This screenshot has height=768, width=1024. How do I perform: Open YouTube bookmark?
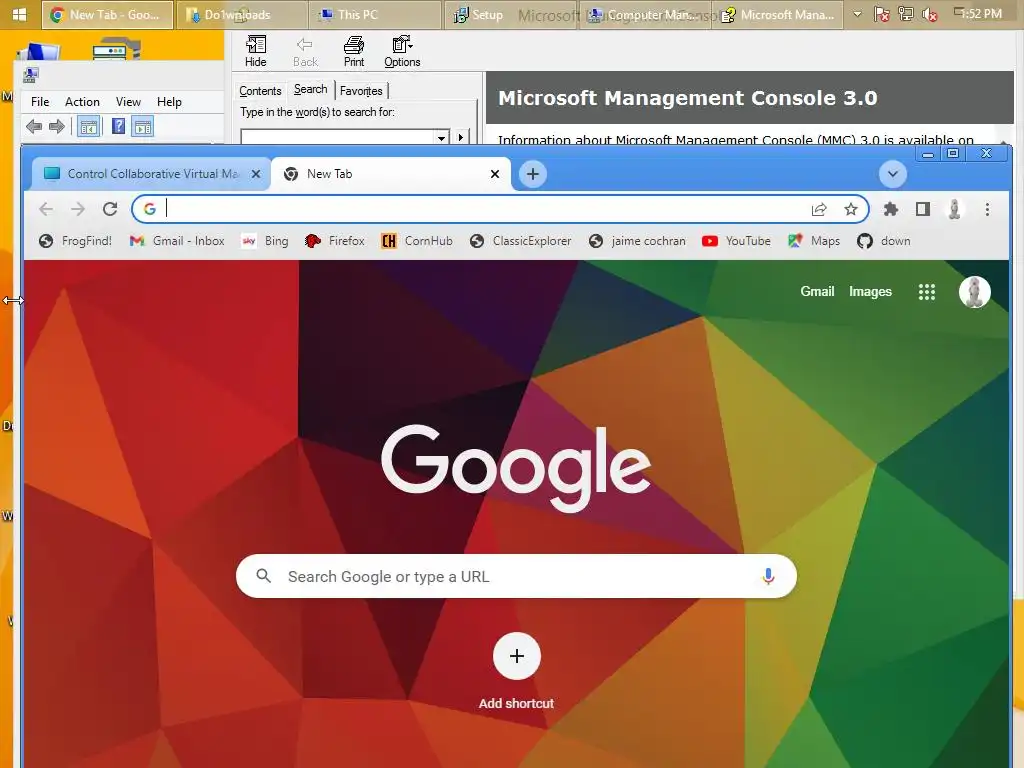[737, 241]
